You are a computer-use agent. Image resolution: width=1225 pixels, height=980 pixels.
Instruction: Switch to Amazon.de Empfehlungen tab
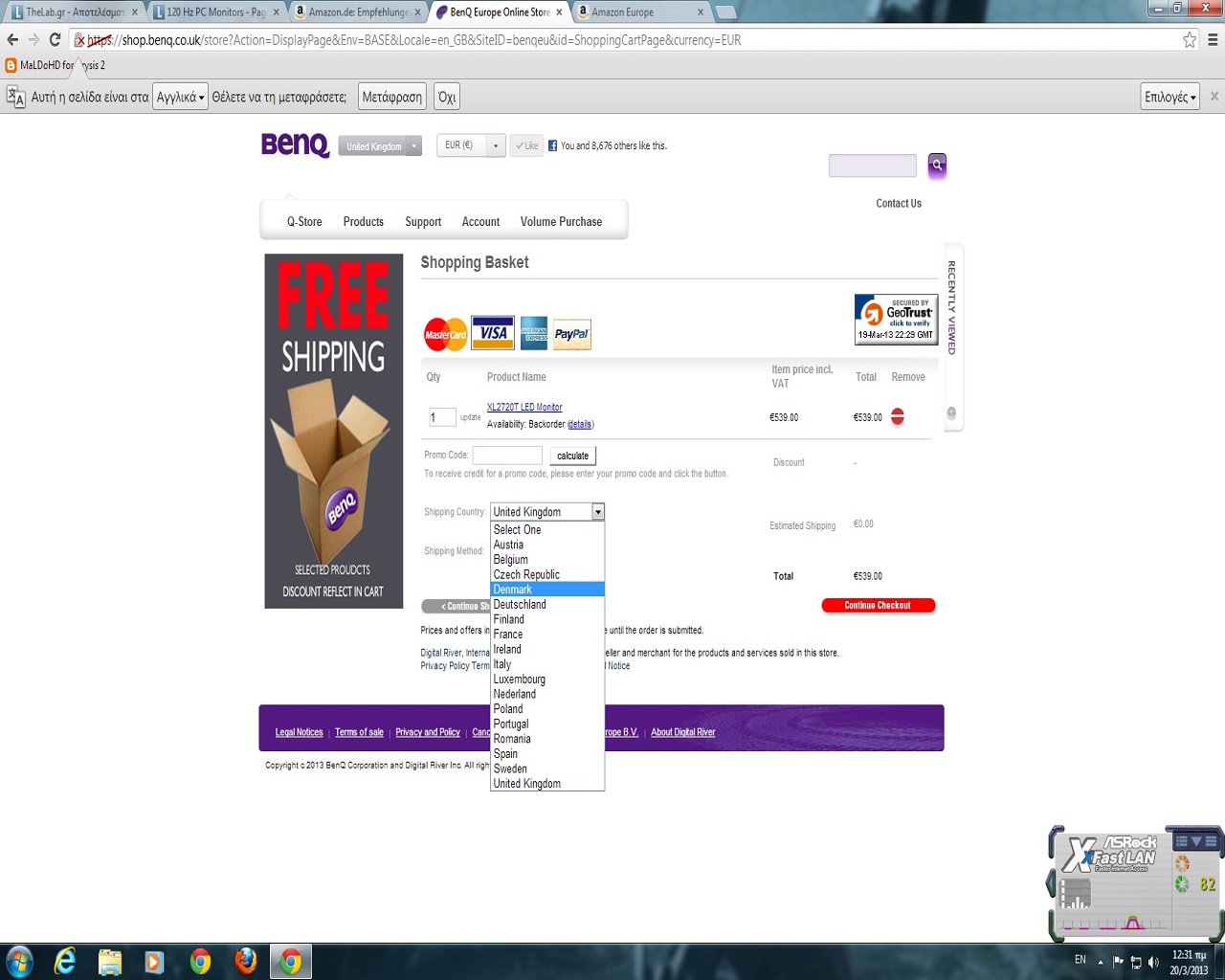(x=359, y=12)
